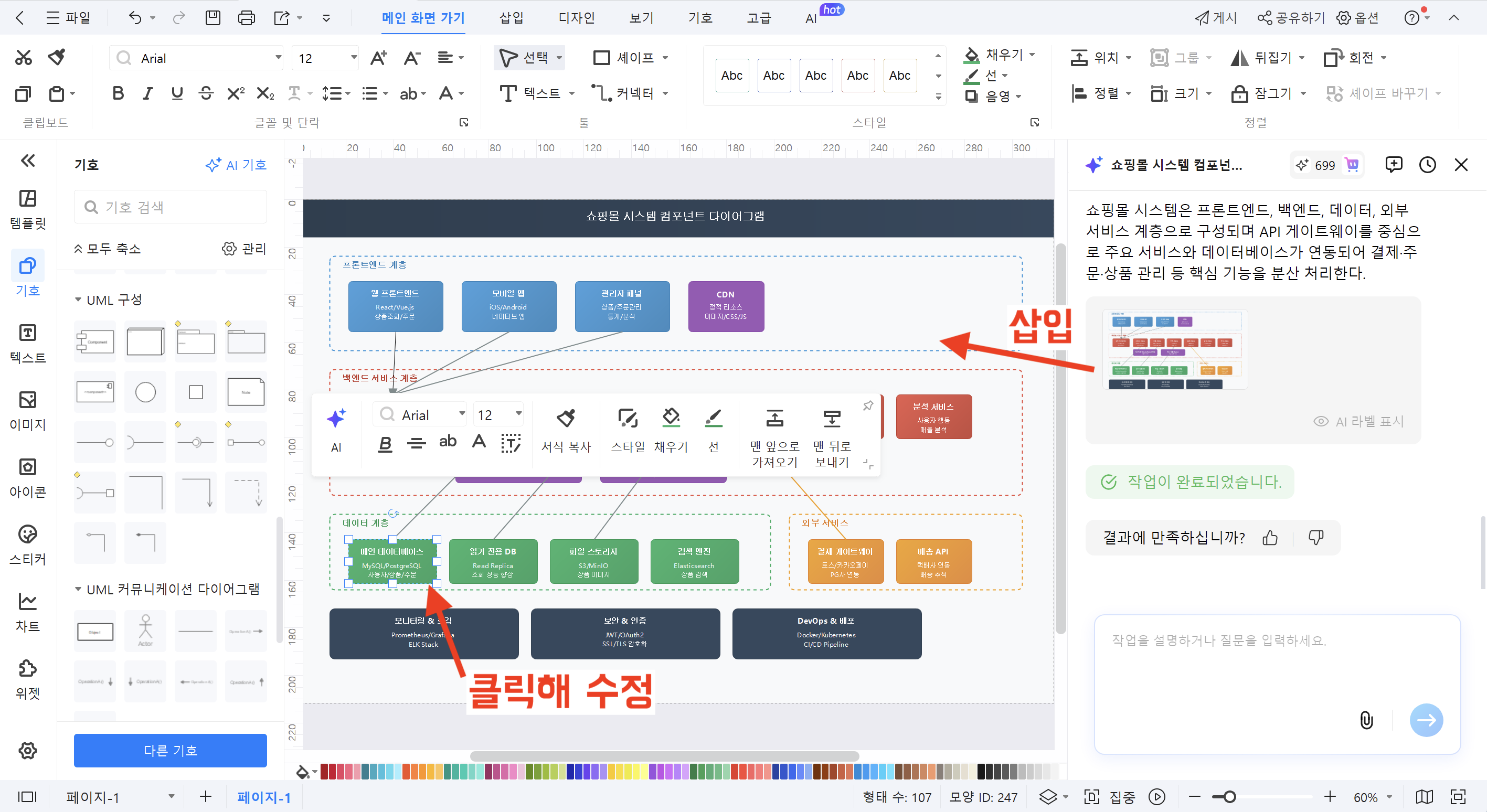Open the AI history icon in right panel
Viewport: 1487px width, 812px height.
pos(1428,165)
